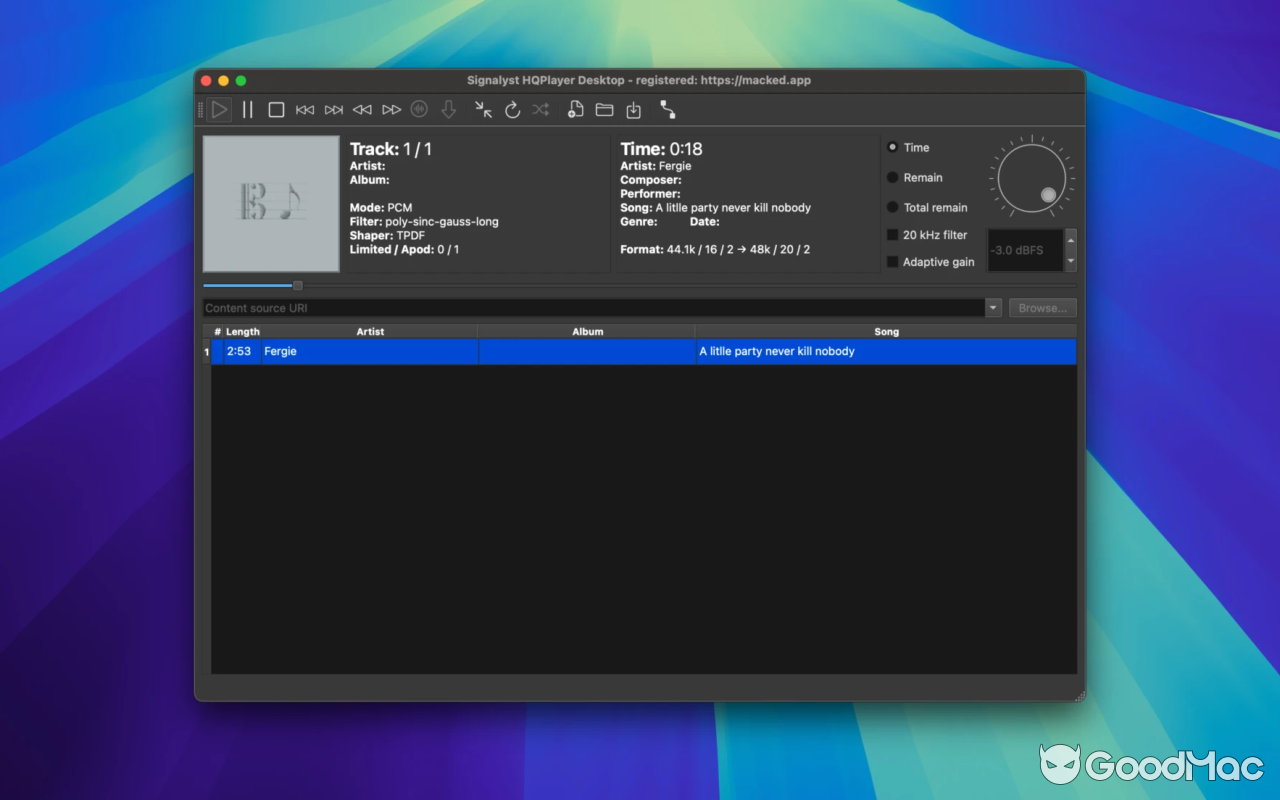Skip to the previous track

305,110
